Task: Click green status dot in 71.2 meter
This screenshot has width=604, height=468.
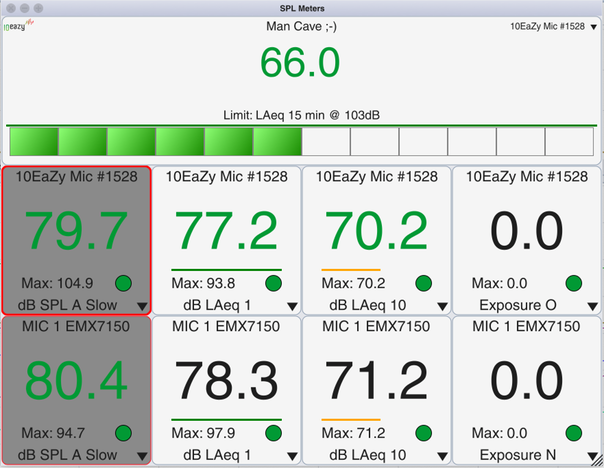Action: tap(424, 433)
